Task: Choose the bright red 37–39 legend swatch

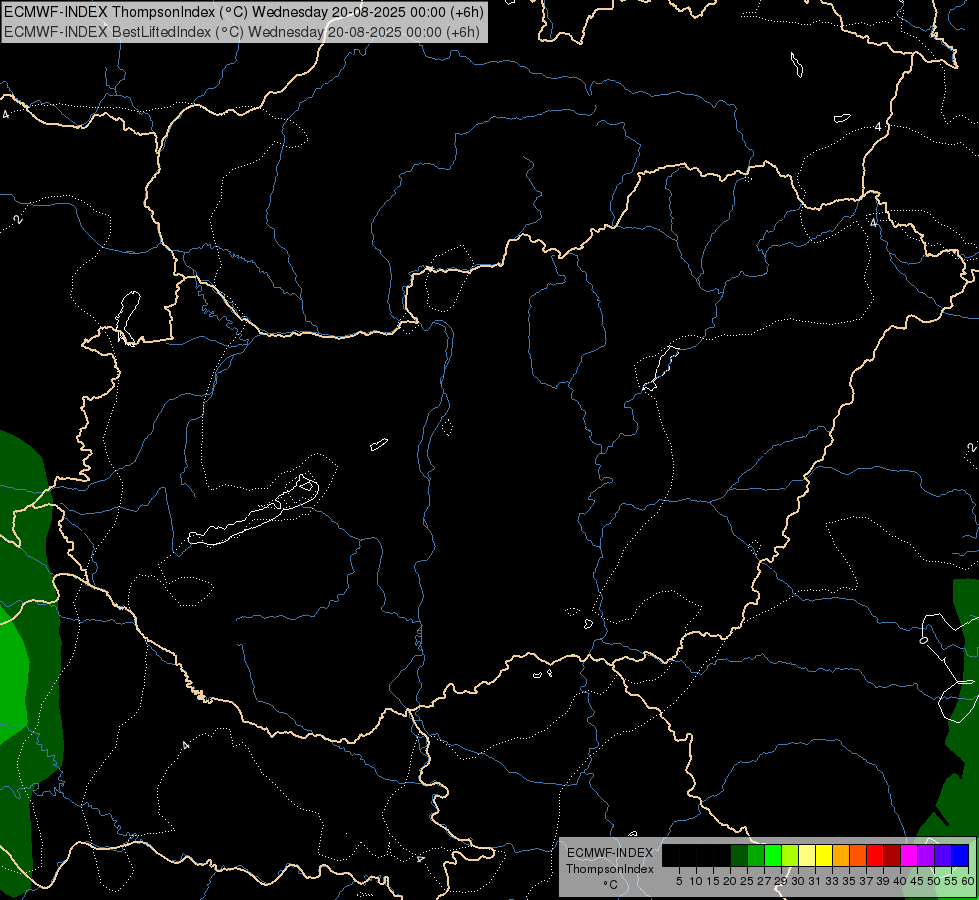Action: [x=875, y=855]
